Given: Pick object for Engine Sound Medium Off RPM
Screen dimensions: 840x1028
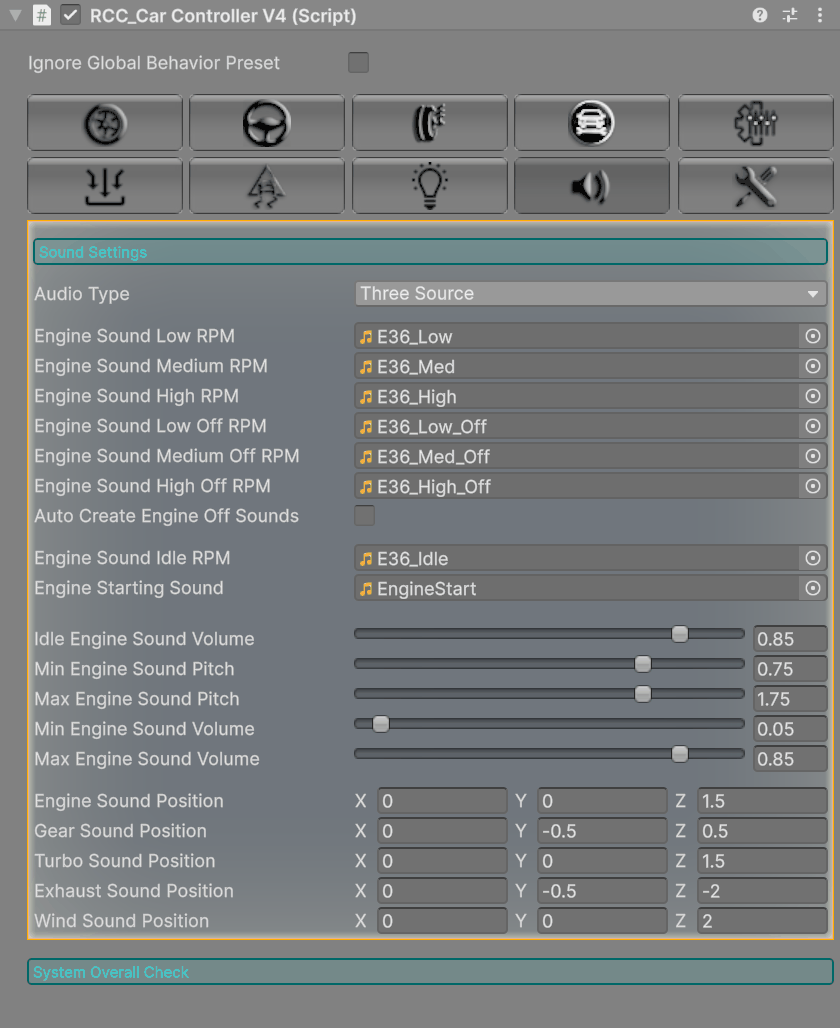Looking at the screenshot, I should pos(812,456).
